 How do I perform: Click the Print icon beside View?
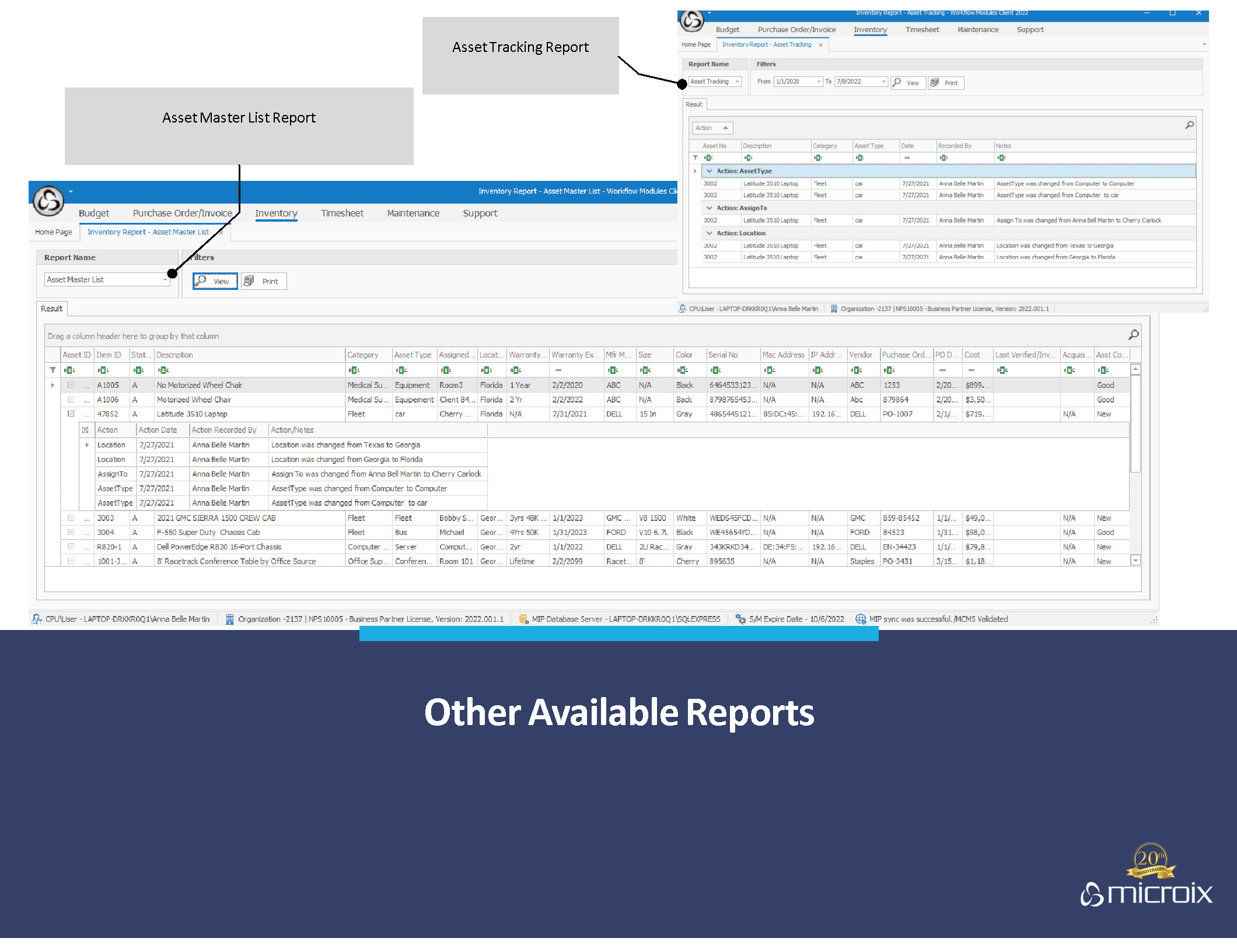point(249,281)
